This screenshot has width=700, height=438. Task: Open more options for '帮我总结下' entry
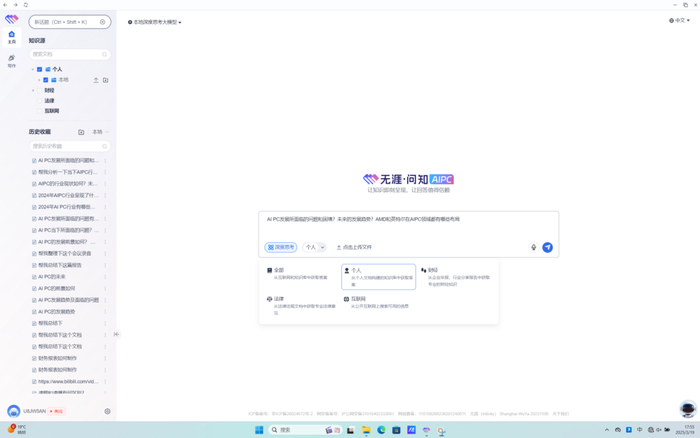(105, 323)
